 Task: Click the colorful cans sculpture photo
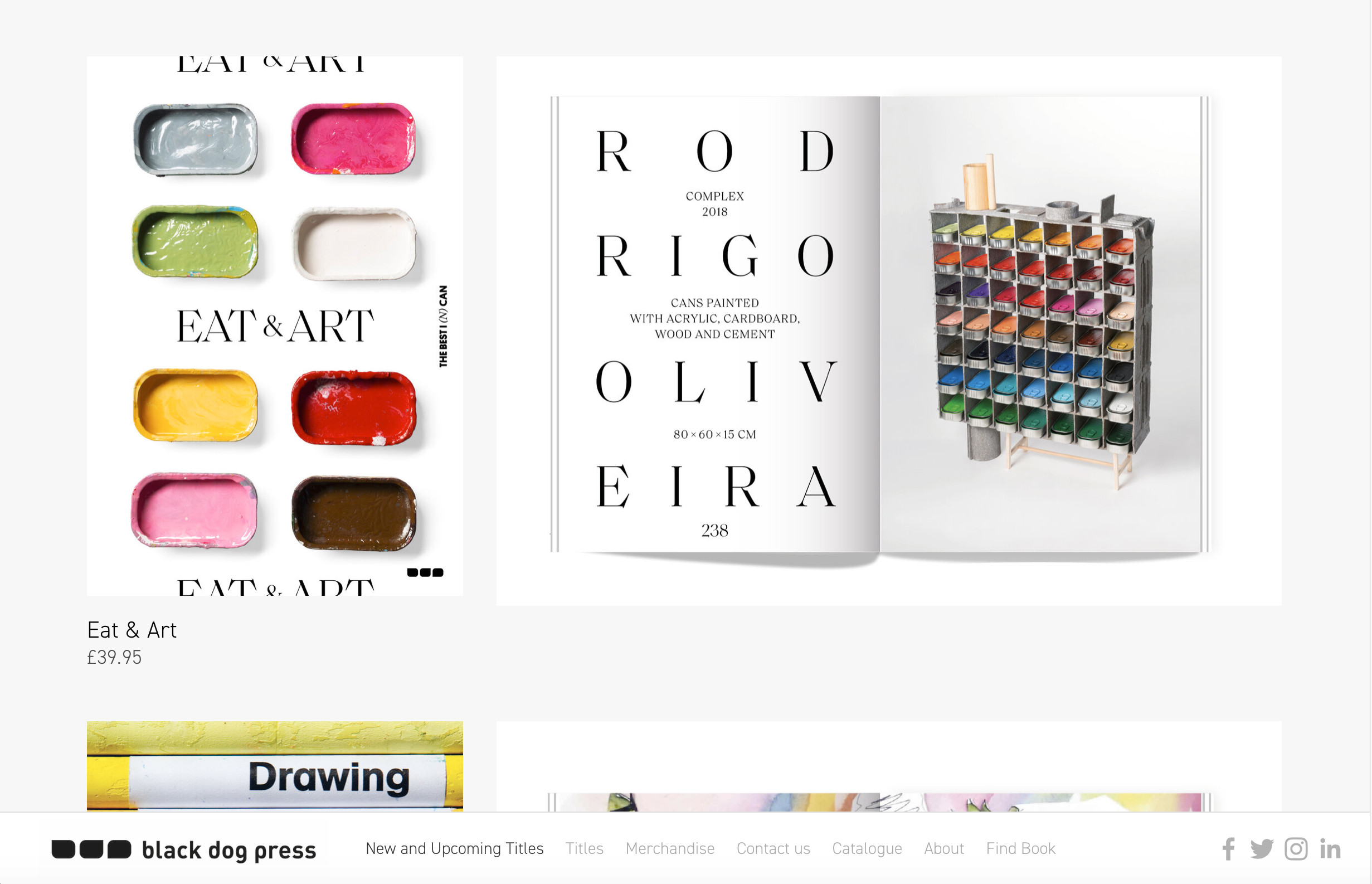pos(1040,324)
